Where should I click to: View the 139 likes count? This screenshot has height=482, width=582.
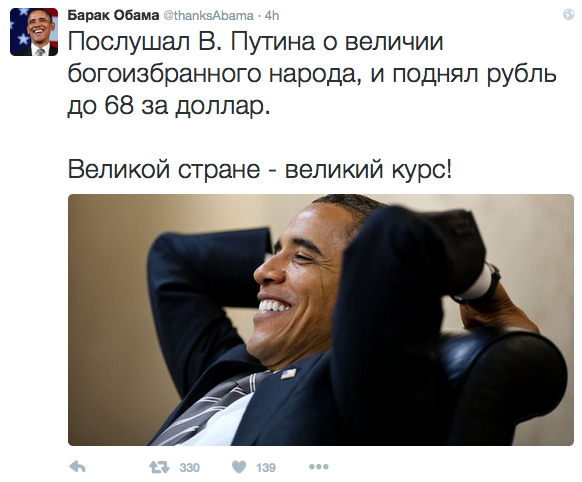point(265,468)
